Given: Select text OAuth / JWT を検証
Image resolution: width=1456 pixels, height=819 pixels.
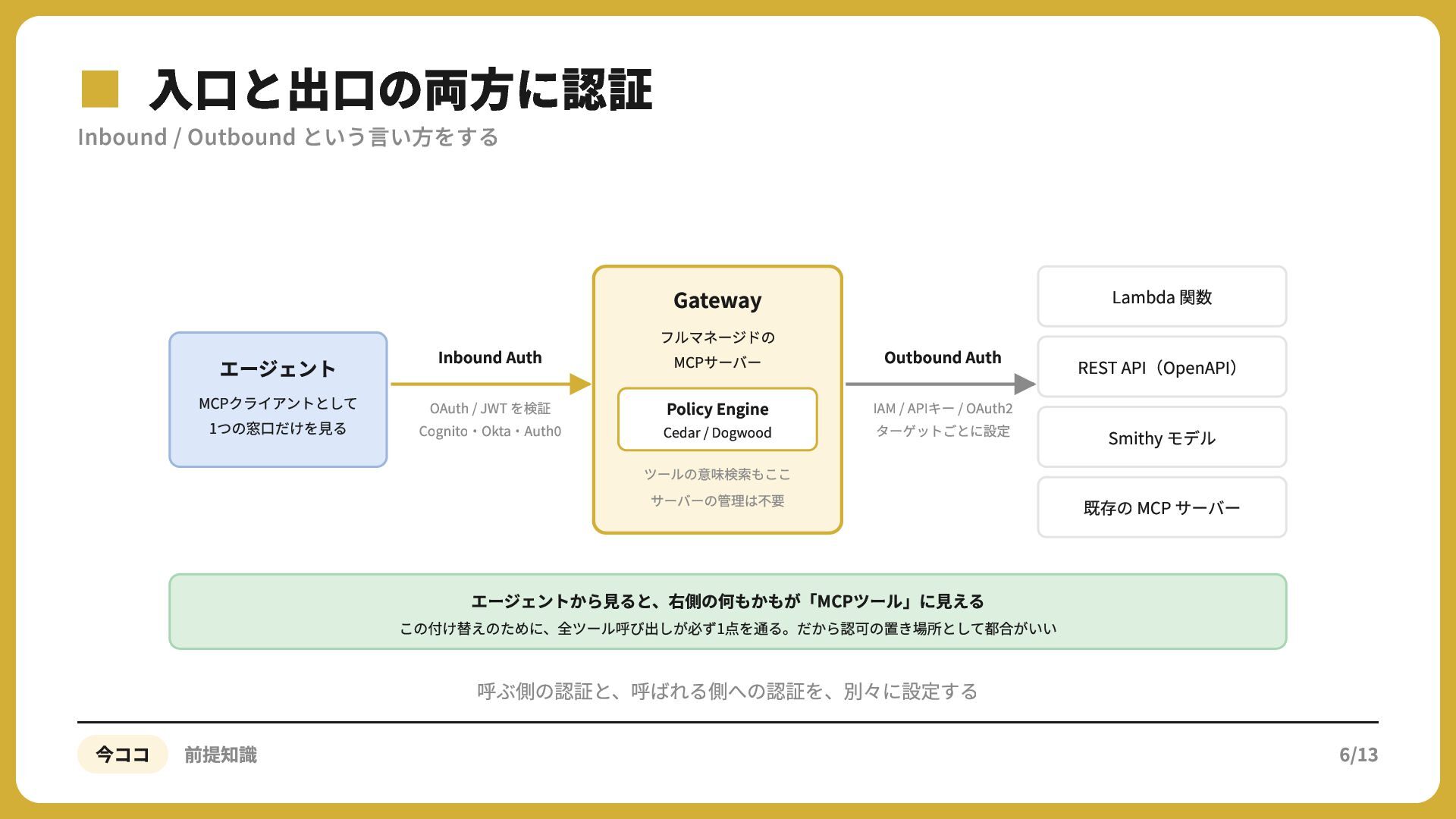Looking at the screenshot, I should [490, 409].
